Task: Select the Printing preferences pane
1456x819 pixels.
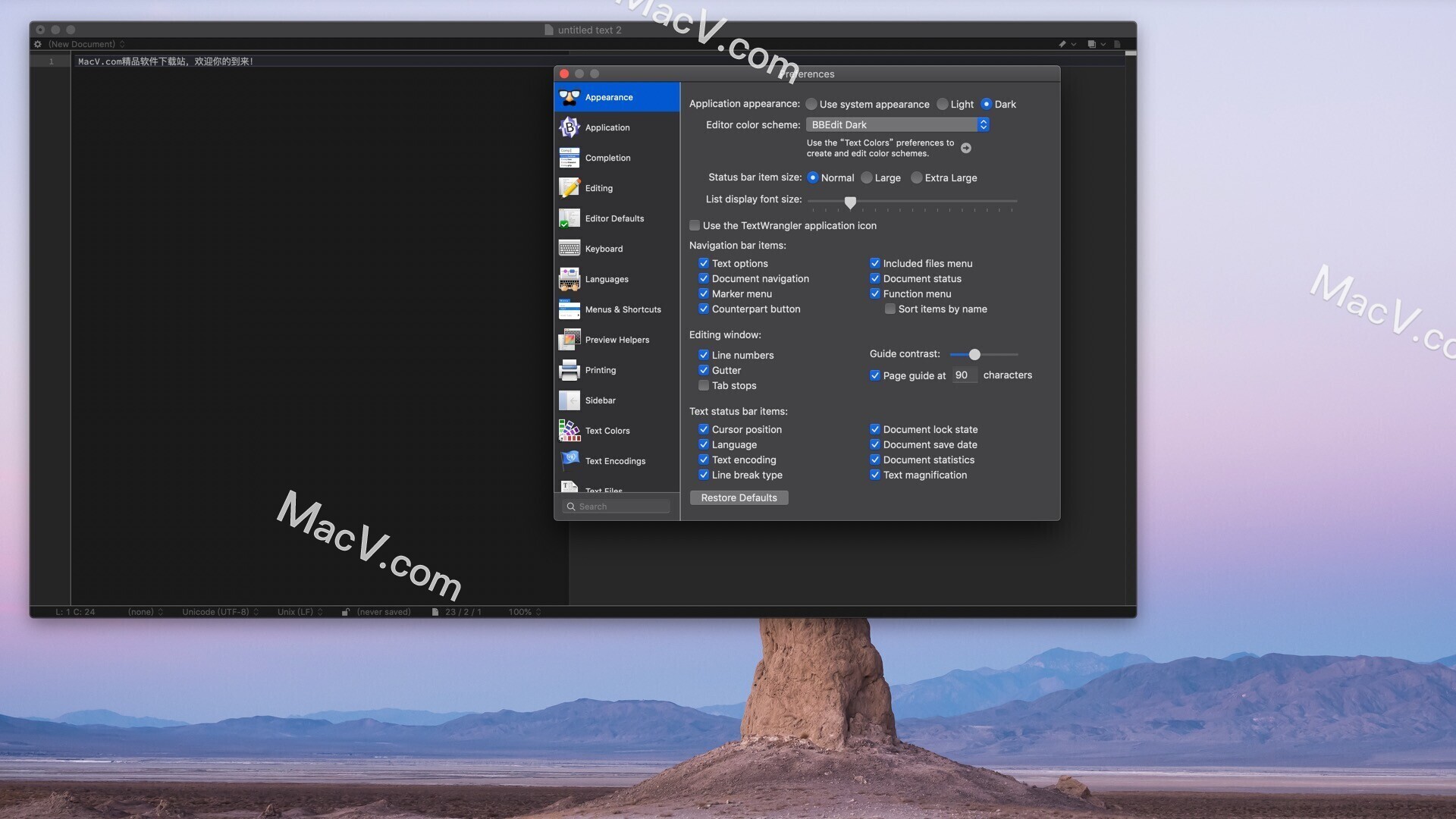Action: point(600,370)
